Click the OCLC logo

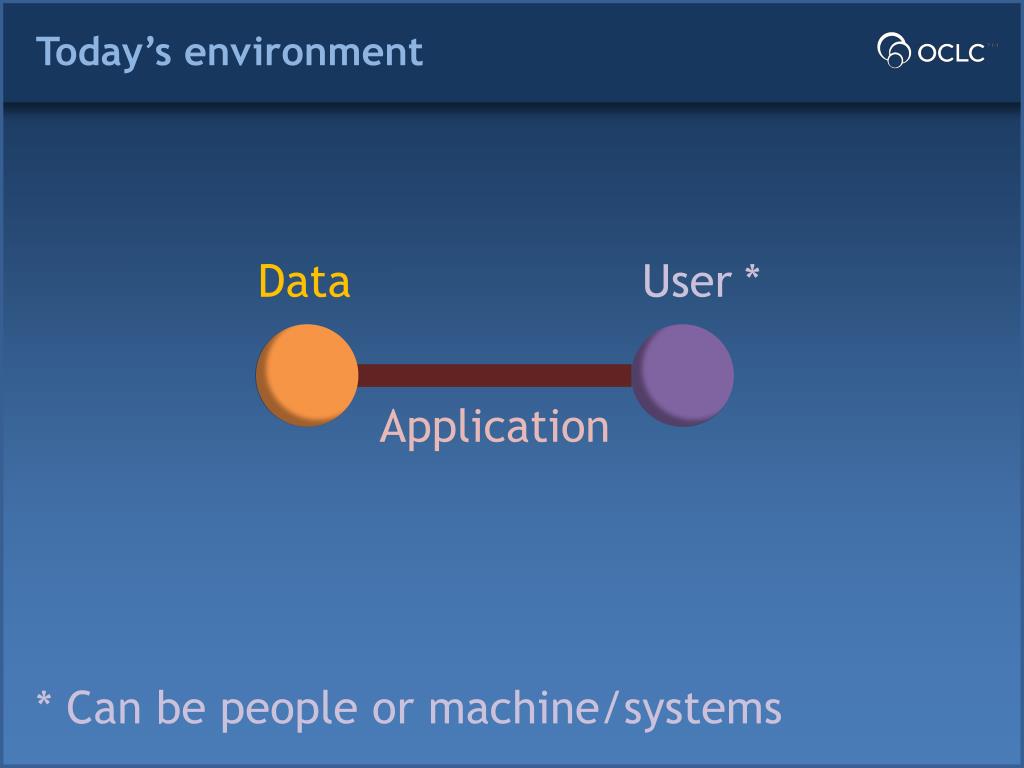[x=936, y=50]
